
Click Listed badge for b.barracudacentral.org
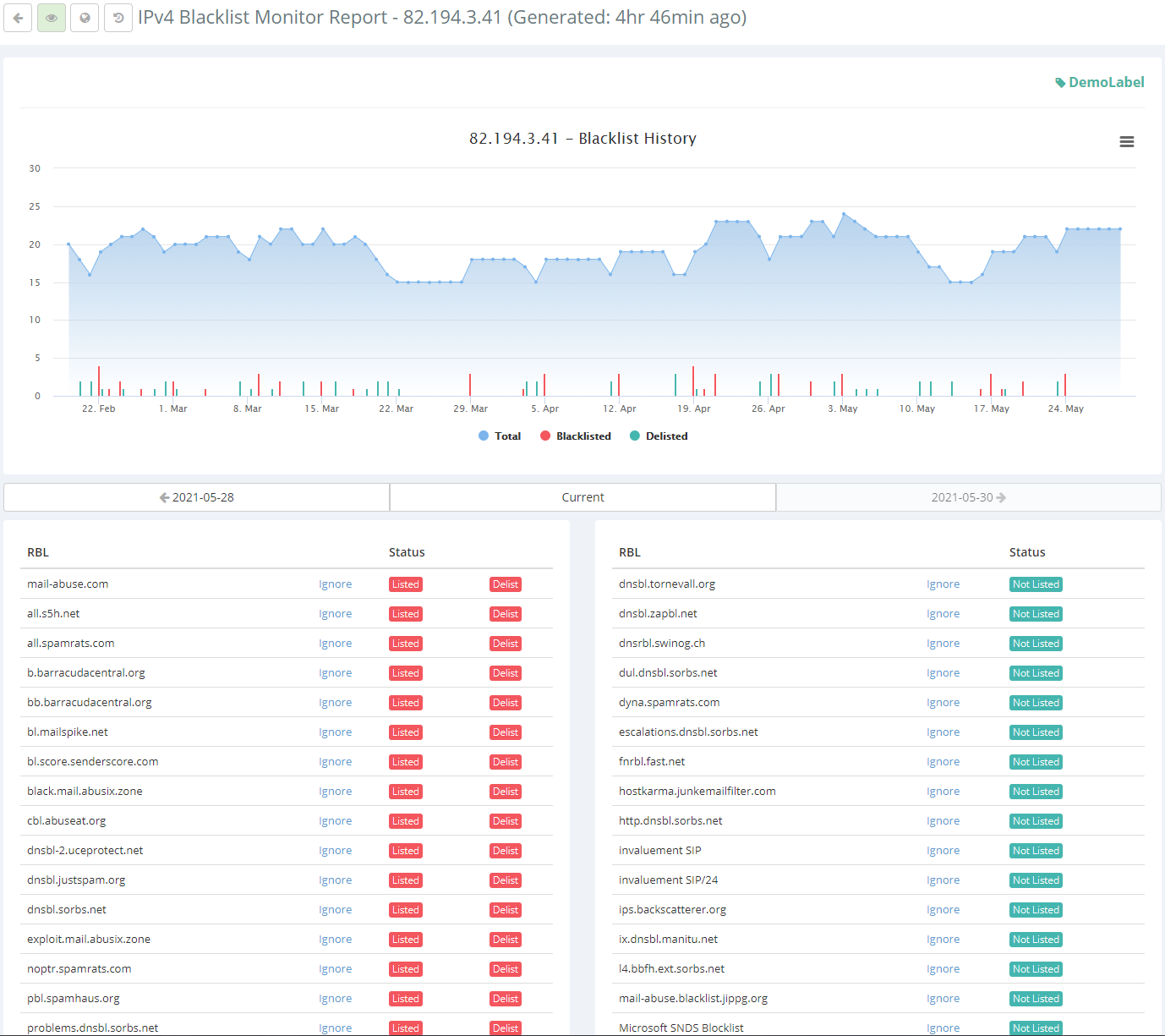point(405,673)
